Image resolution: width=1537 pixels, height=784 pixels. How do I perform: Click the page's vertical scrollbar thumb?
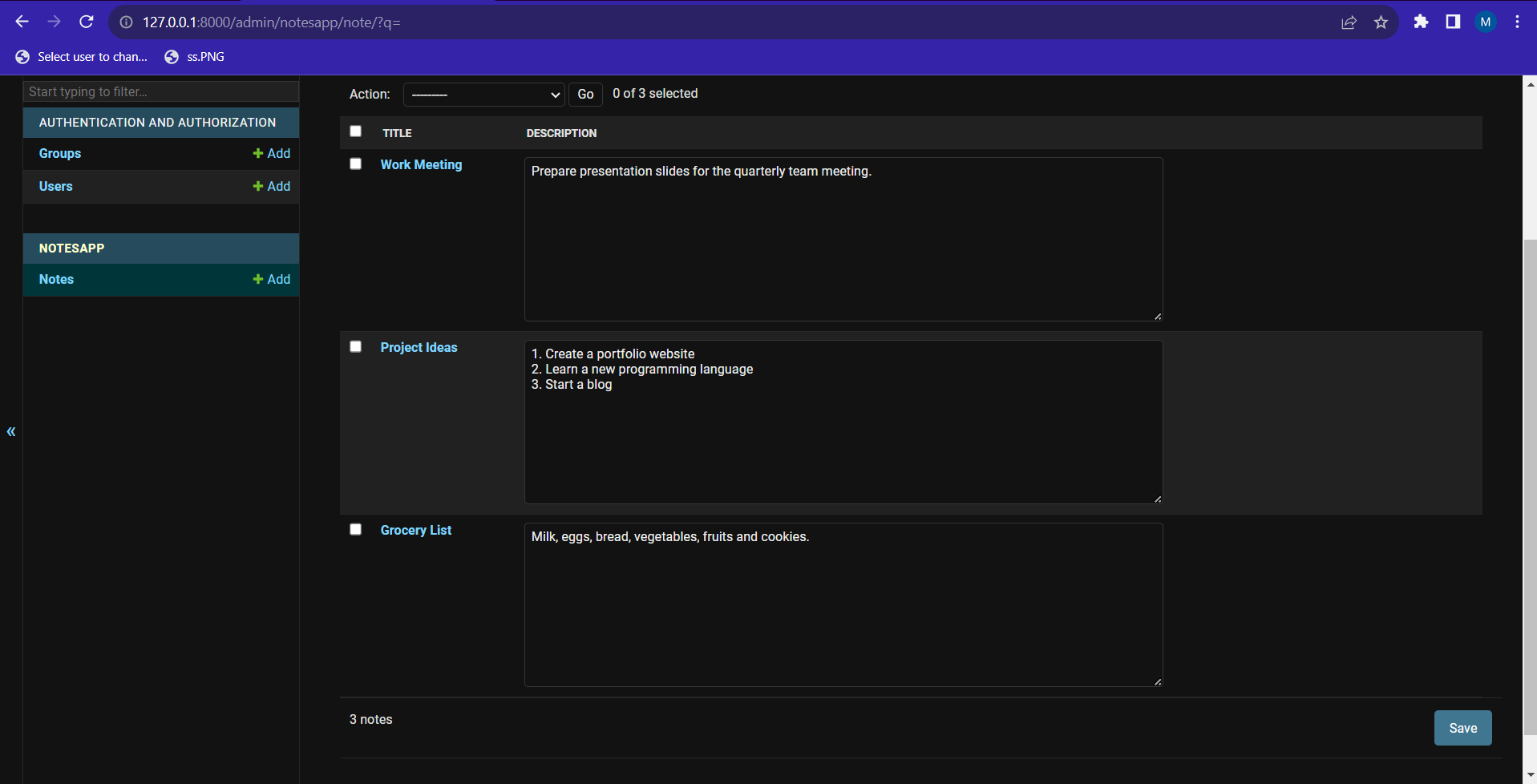tap(1530, 487)
